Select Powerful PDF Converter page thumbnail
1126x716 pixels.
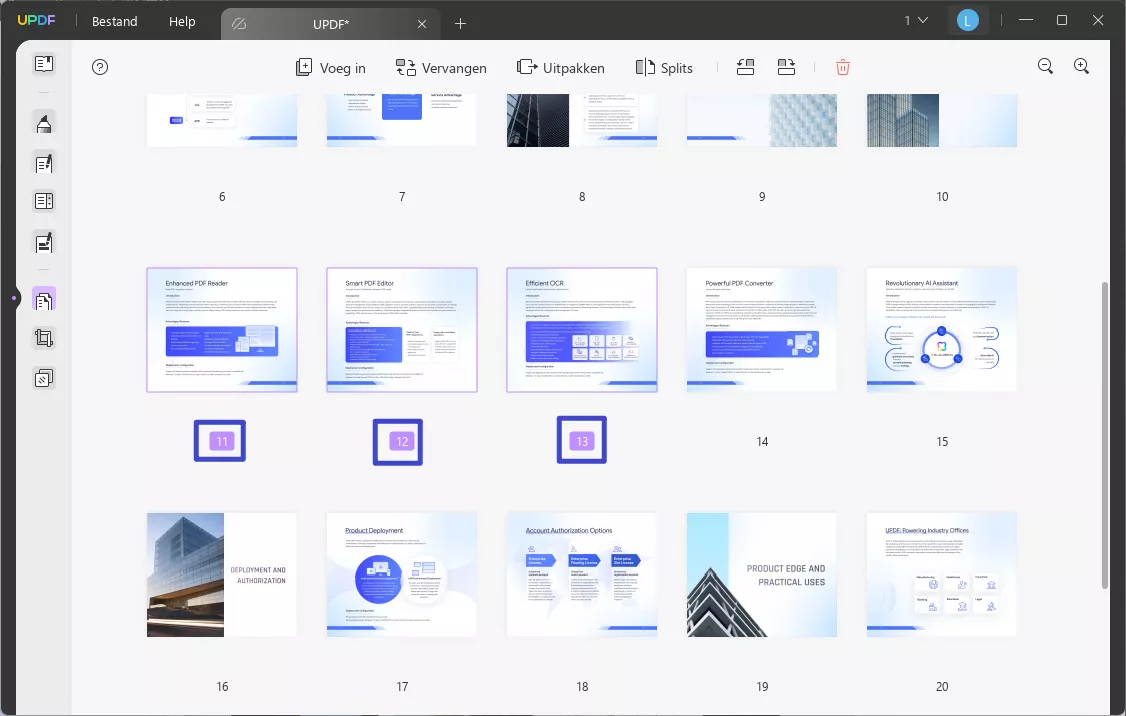762,330
